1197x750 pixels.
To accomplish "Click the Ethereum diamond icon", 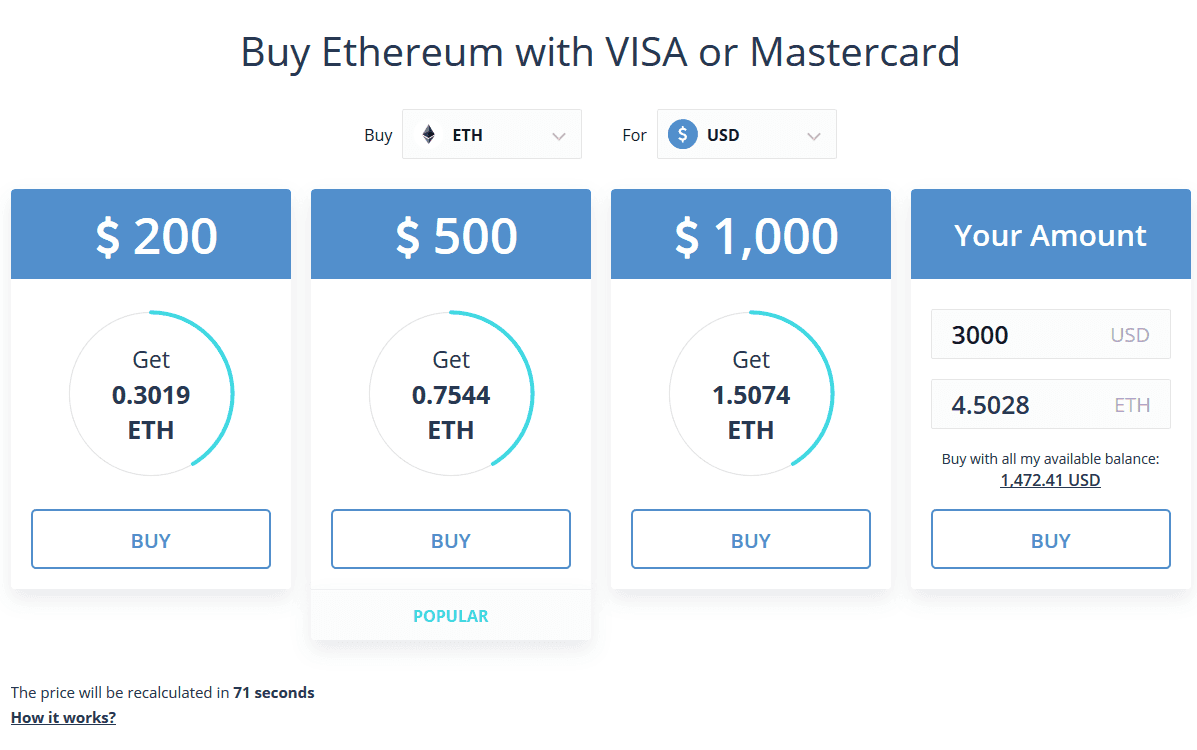I will (428, 134).
